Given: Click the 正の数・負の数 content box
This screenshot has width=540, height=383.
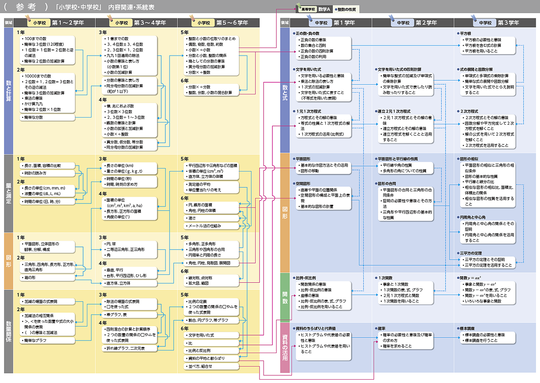Looking at the screenshot, I should click(x=324, y=48).
